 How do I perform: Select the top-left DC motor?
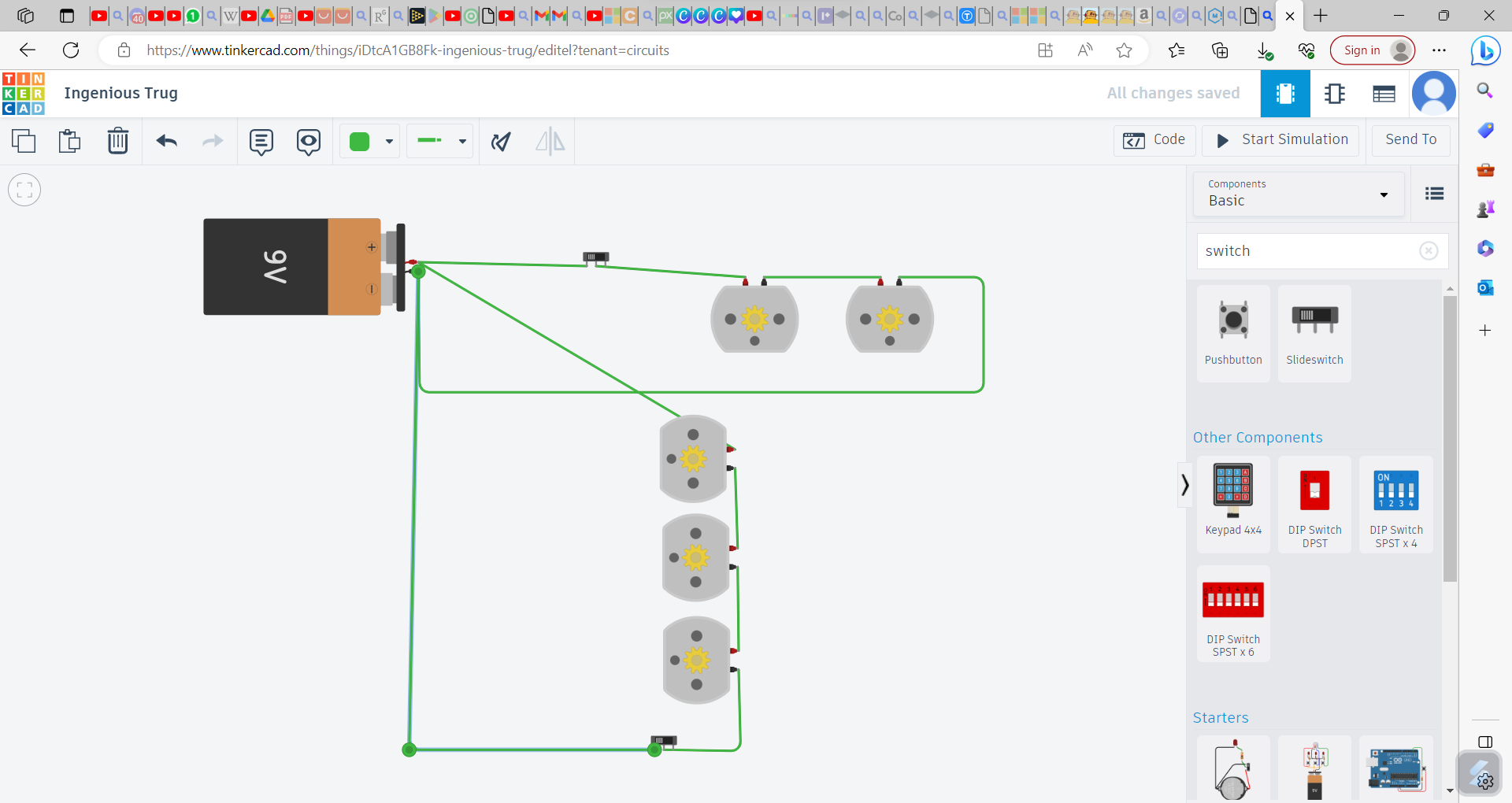(x=754, y=319)
